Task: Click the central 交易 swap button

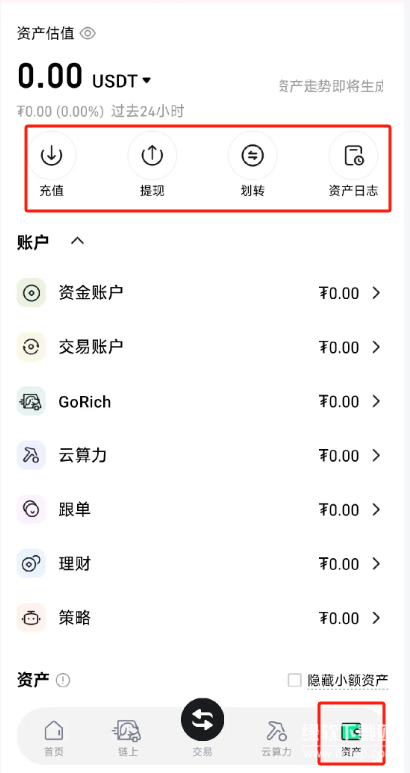Action: pyautogui.click(x=202, y=720)
